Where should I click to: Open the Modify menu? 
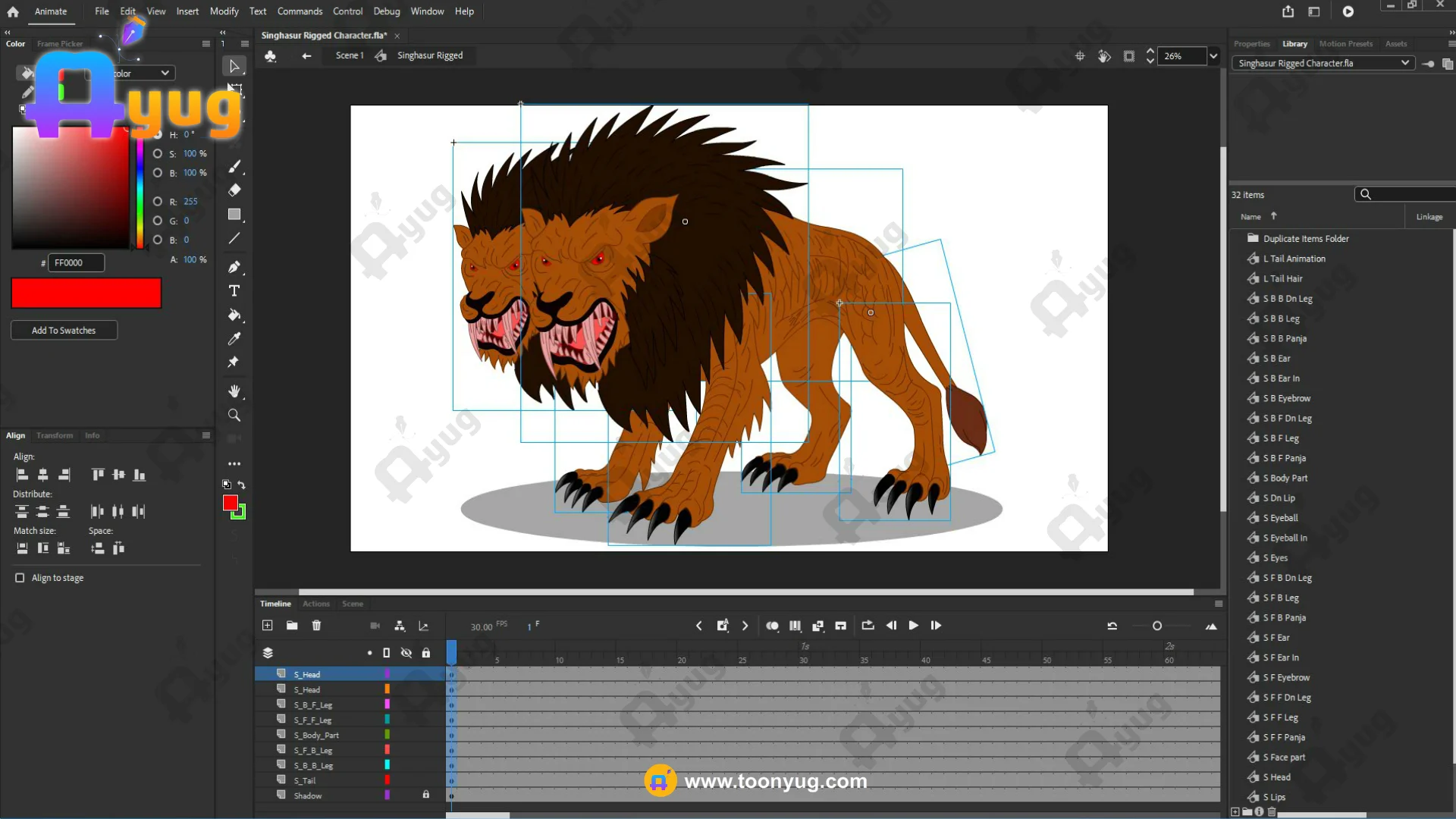[224, 11]
